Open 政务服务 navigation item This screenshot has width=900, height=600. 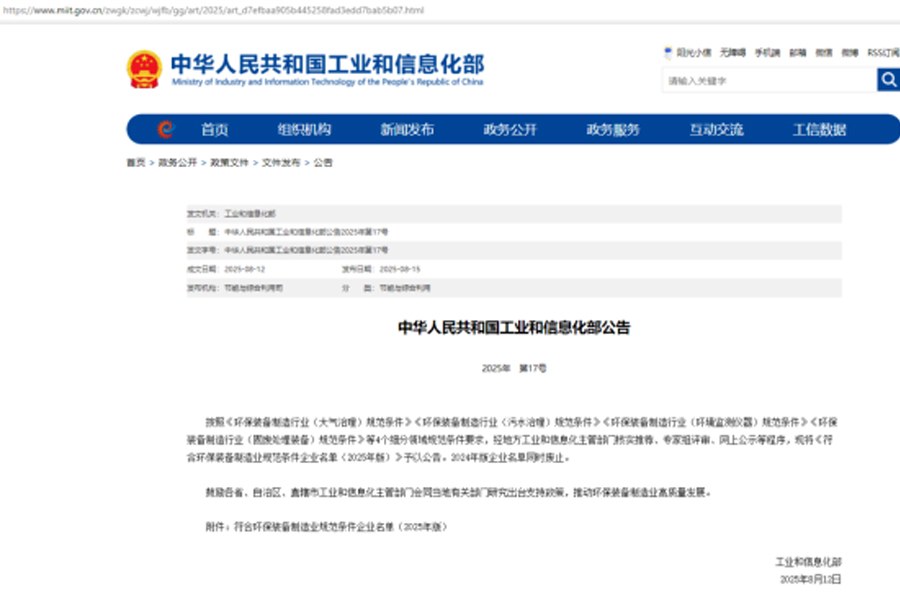tap(613, 130)
